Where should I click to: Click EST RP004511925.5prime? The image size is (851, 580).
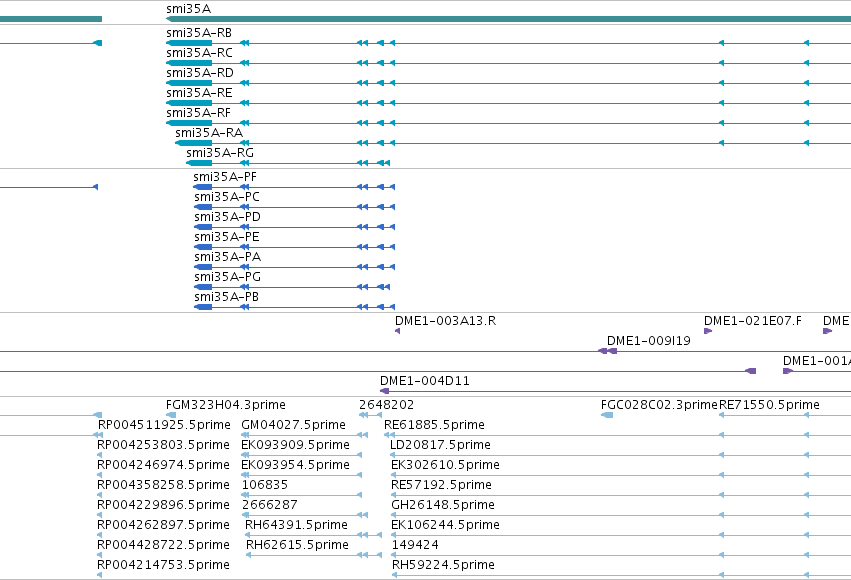164,425
